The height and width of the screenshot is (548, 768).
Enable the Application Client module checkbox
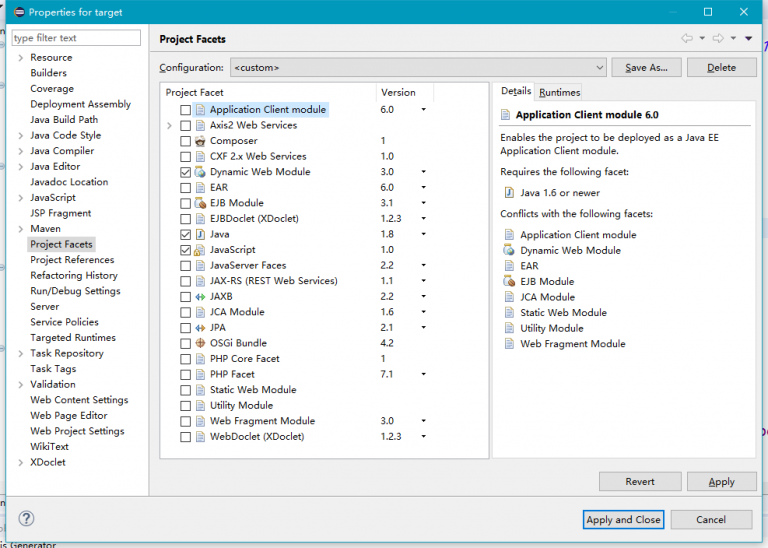click(185, 110)
